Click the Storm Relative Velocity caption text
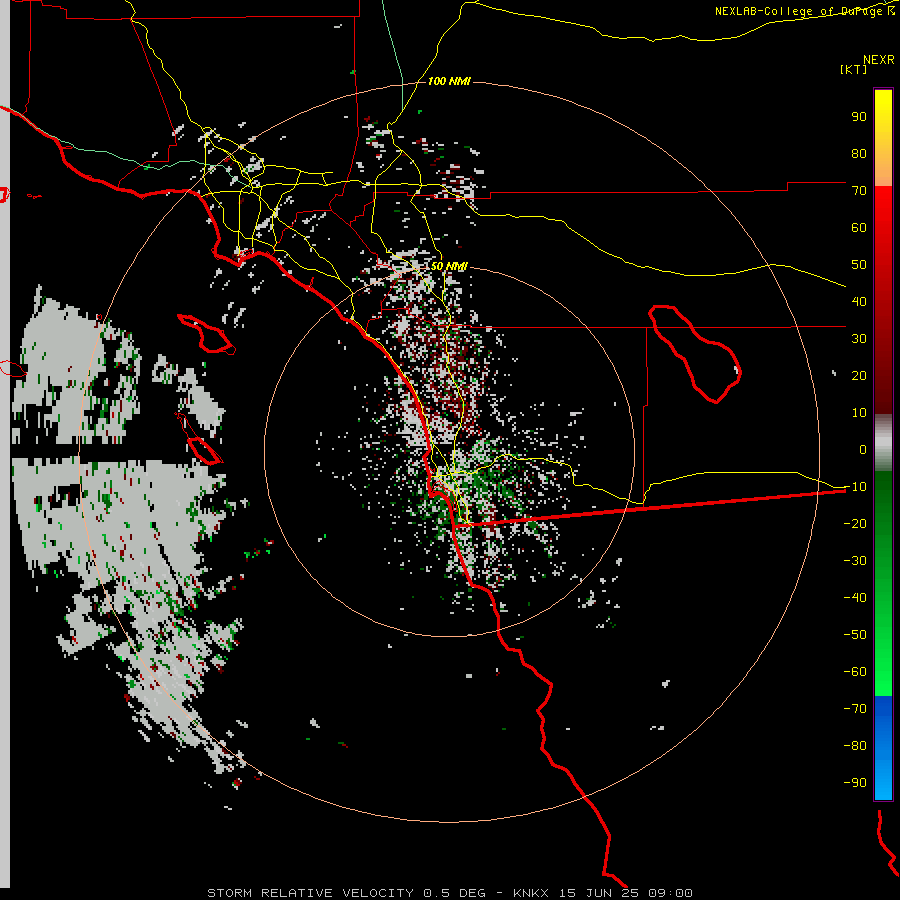The height and width of the screenshot is (900, 900). (449, 893)
